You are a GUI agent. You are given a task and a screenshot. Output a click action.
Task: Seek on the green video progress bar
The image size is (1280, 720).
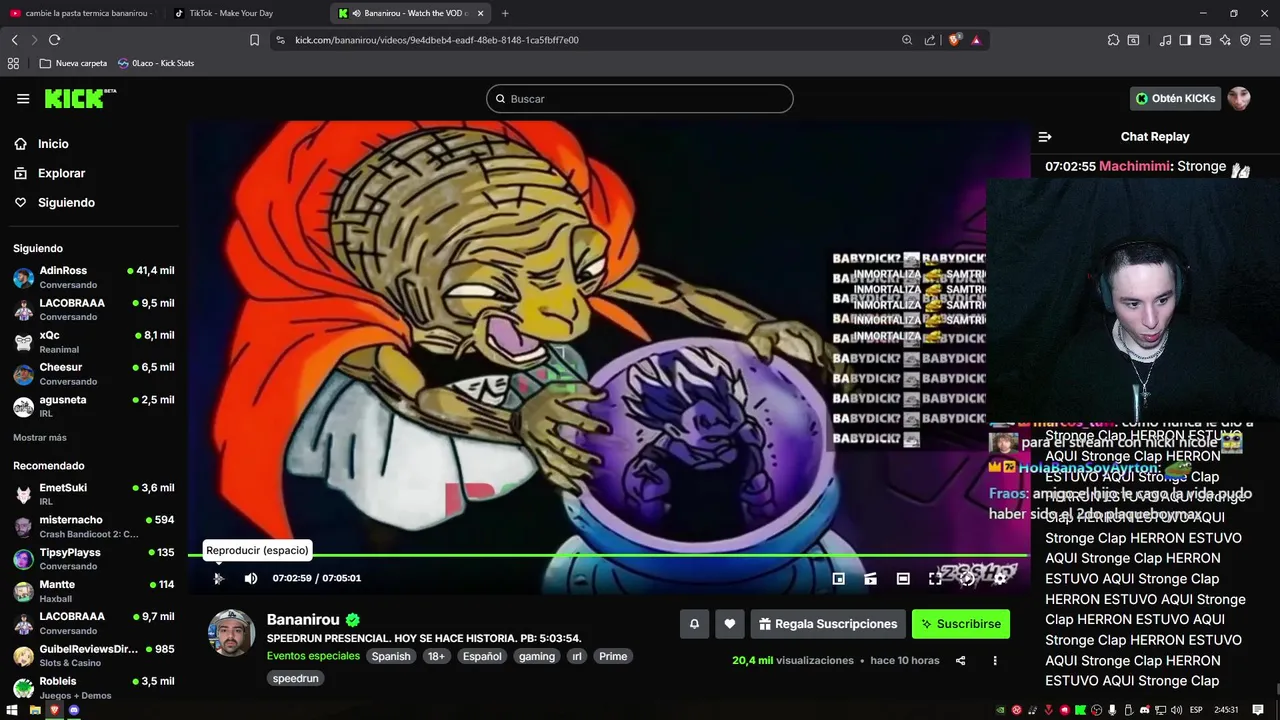coord(608,555)
